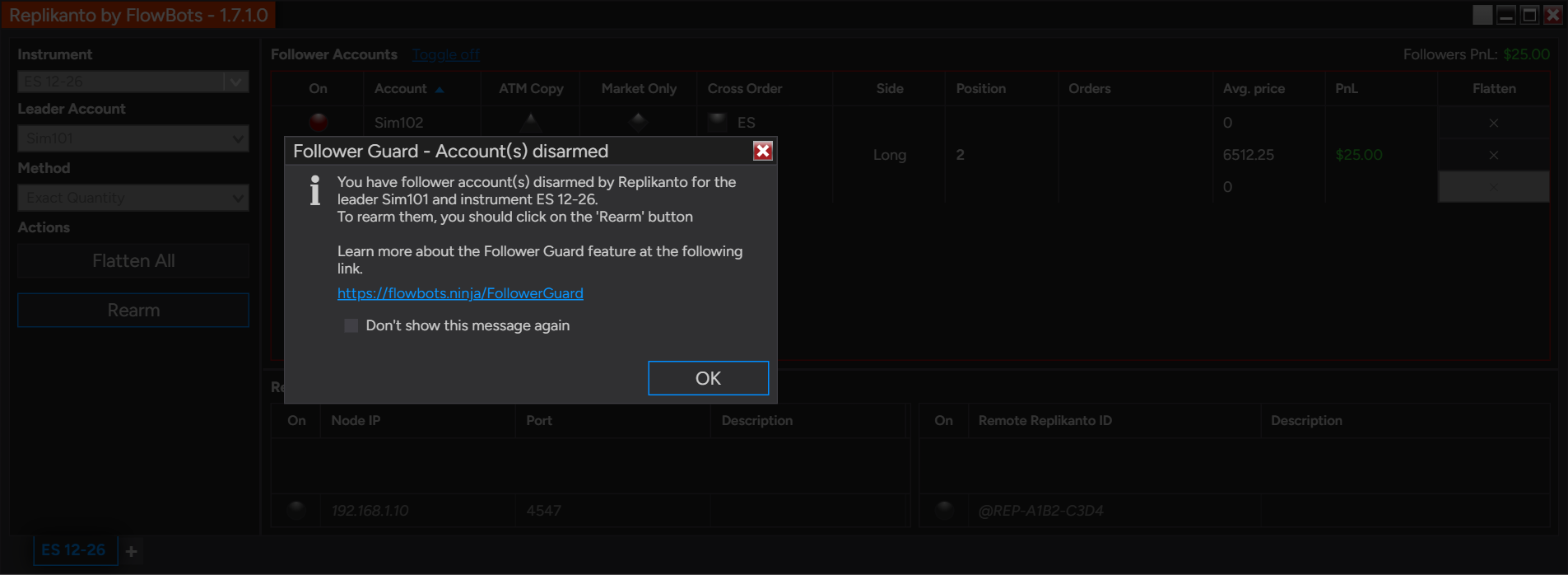Screen dimensions: 1568x575
Task: Click the Port column header
Action: tap(612, 420)
